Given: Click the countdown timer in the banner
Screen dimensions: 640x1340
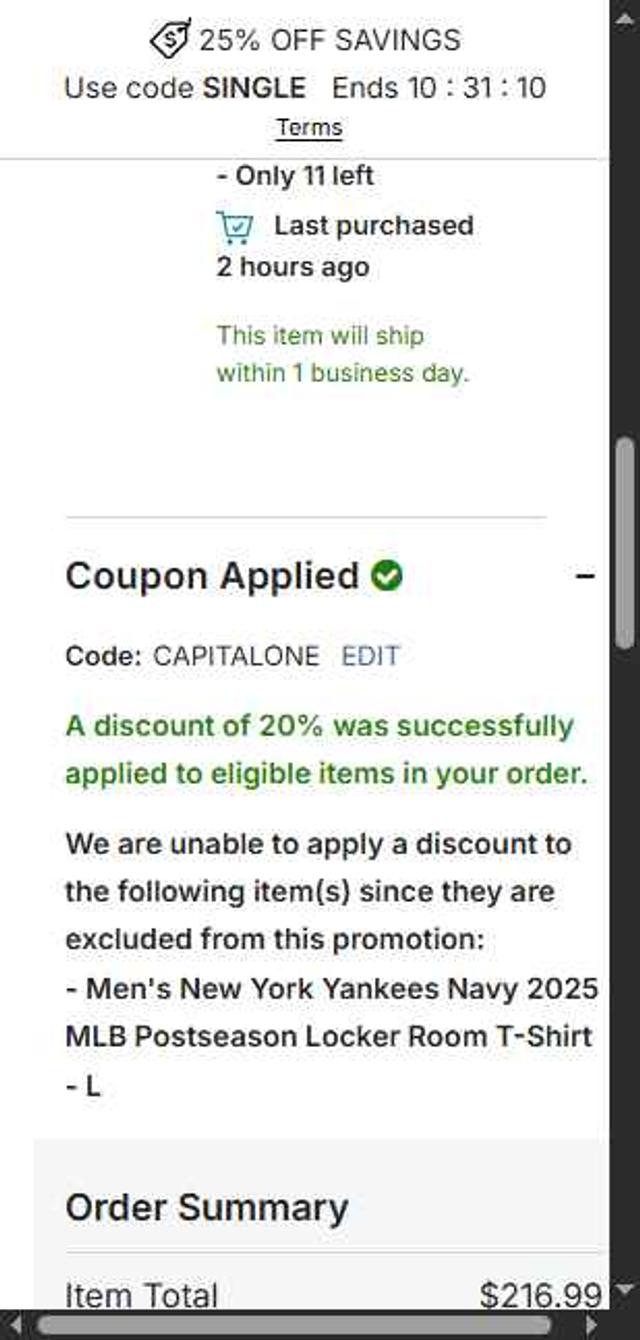Looking at the screenshot, I should pos(476,88).
